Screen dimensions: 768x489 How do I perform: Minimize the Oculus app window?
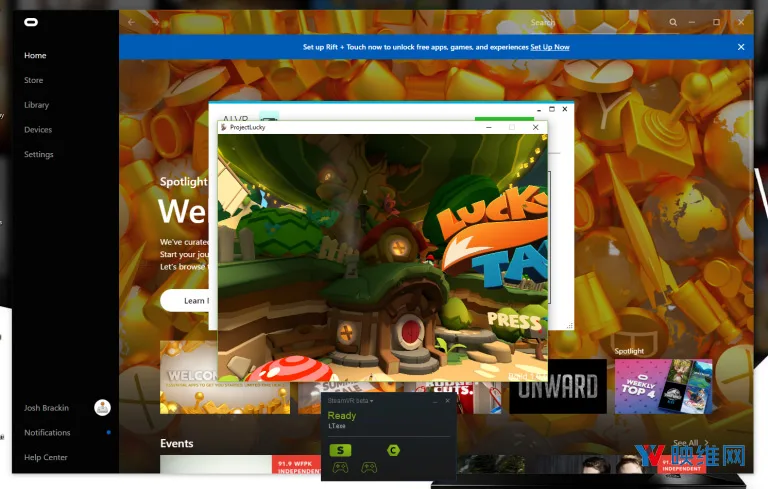692,22
